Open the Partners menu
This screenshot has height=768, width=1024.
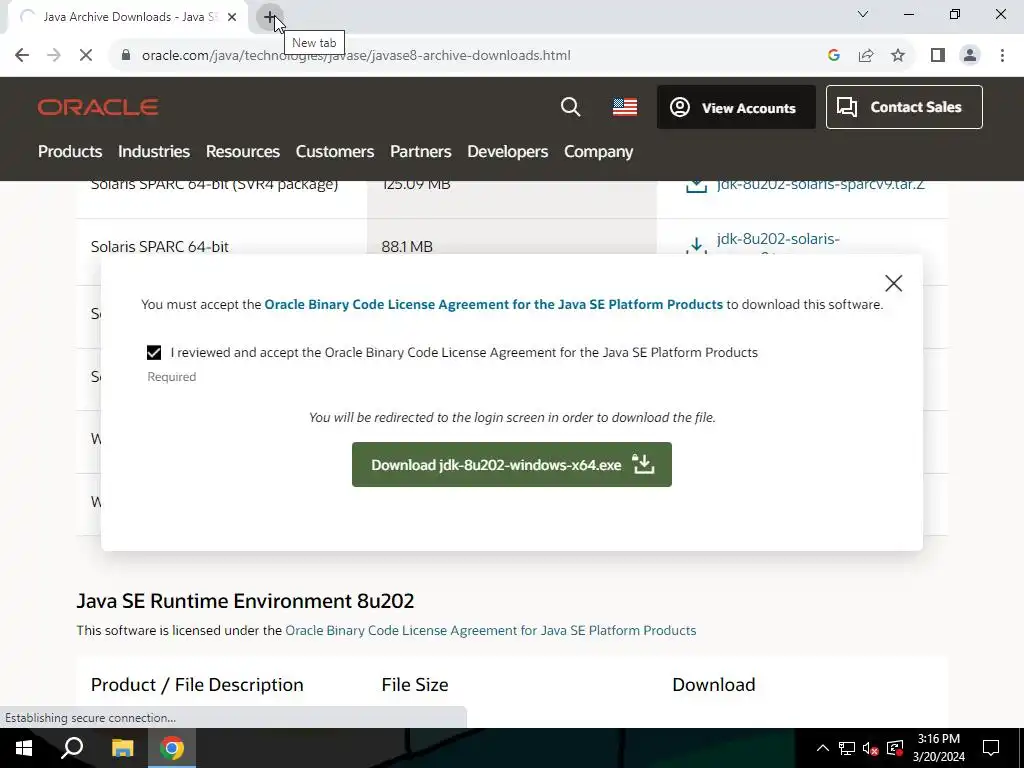point(421,152)
